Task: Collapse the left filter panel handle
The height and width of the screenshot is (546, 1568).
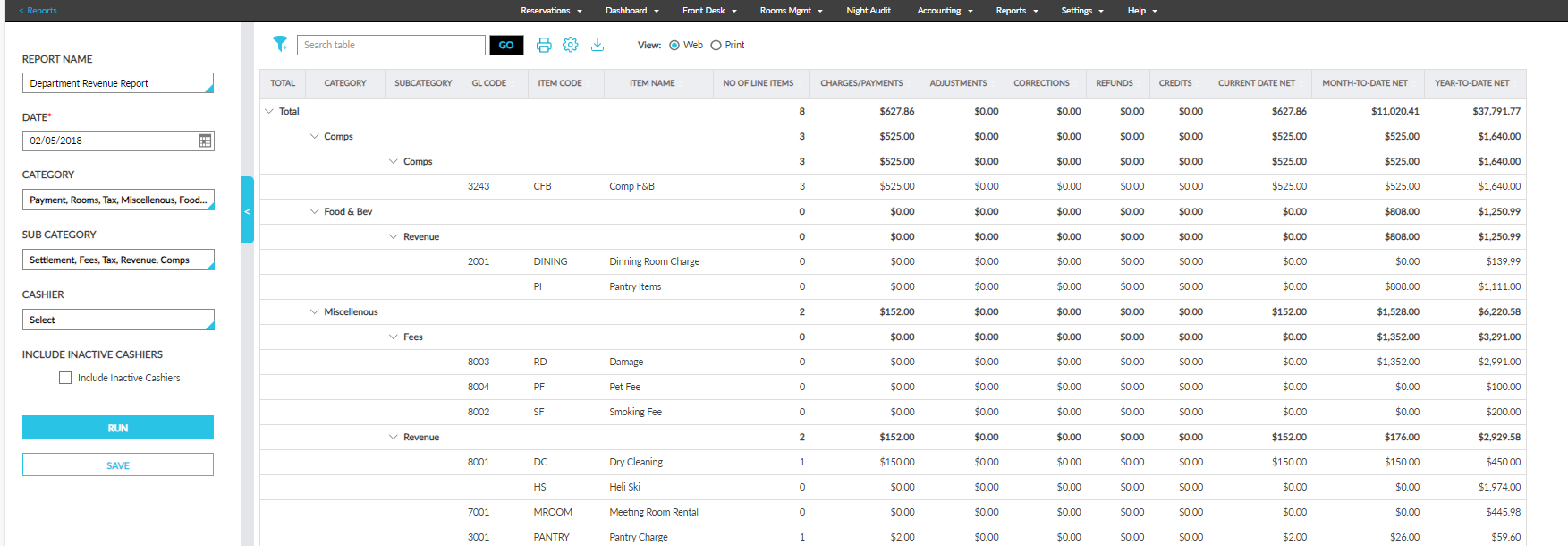Action: click(247, 210)
